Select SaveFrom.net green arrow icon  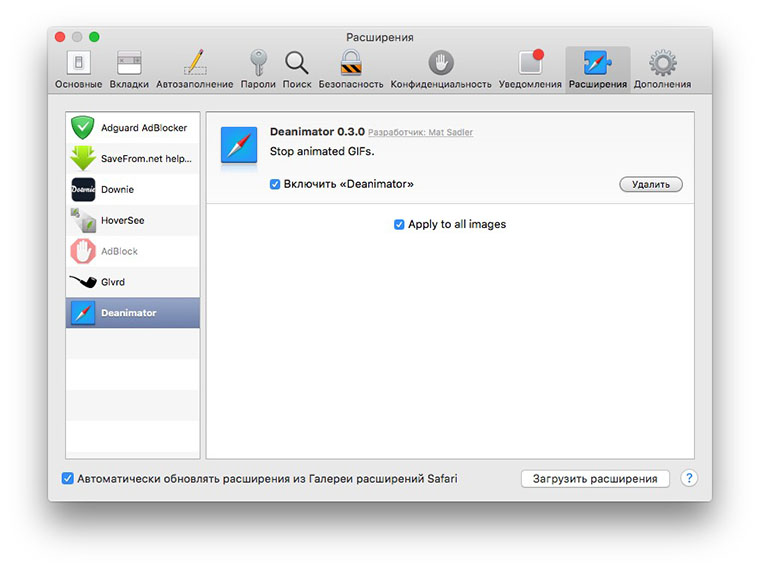[x=83, y=158]
